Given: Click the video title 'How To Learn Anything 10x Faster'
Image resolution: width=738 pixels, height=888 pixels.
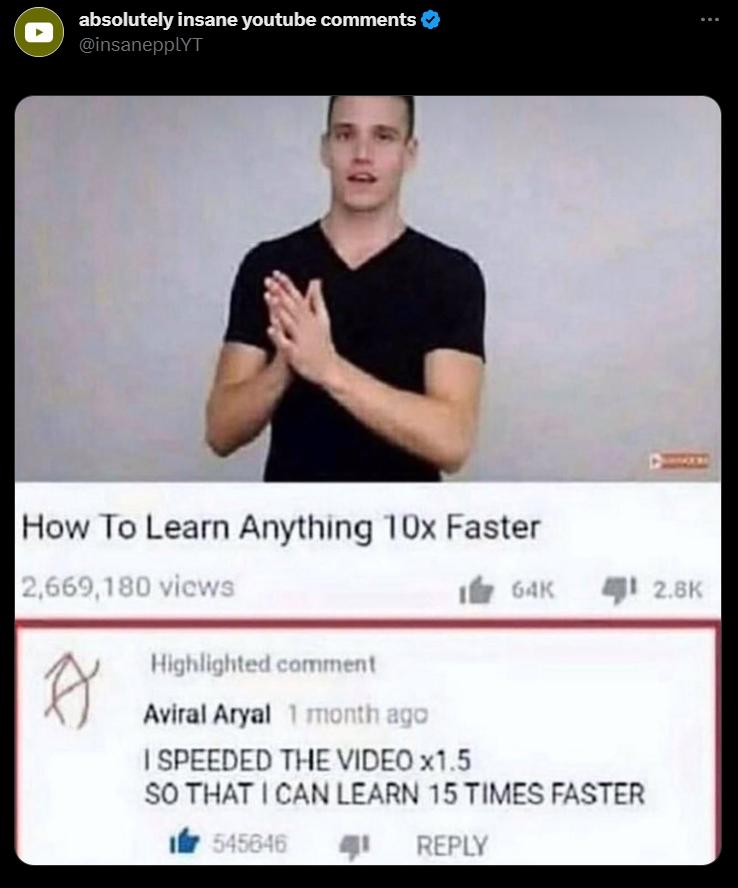Looking at the screenshot, I should click(281, 527).
